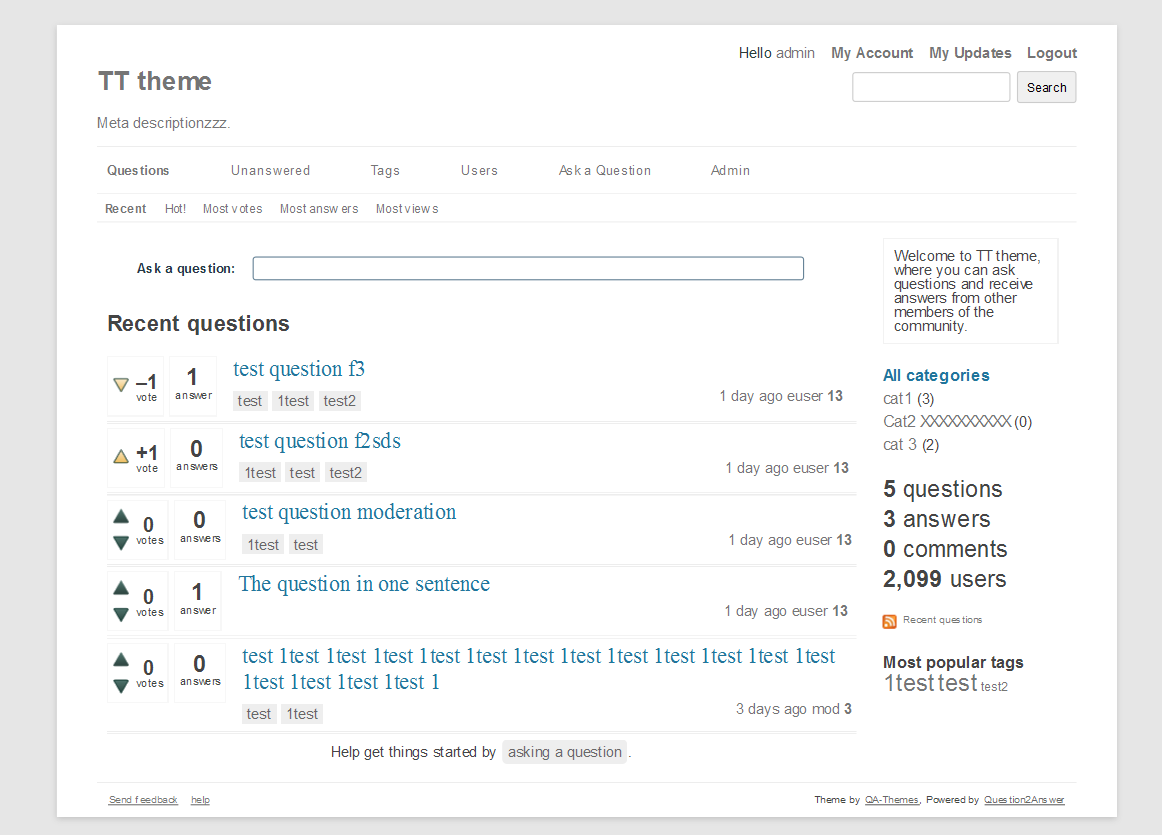The width and height of the screenshot is (1162, 835).
Task: Switch to the Most votes sorting
Action: pyautogui.click(x=232, y=209)
